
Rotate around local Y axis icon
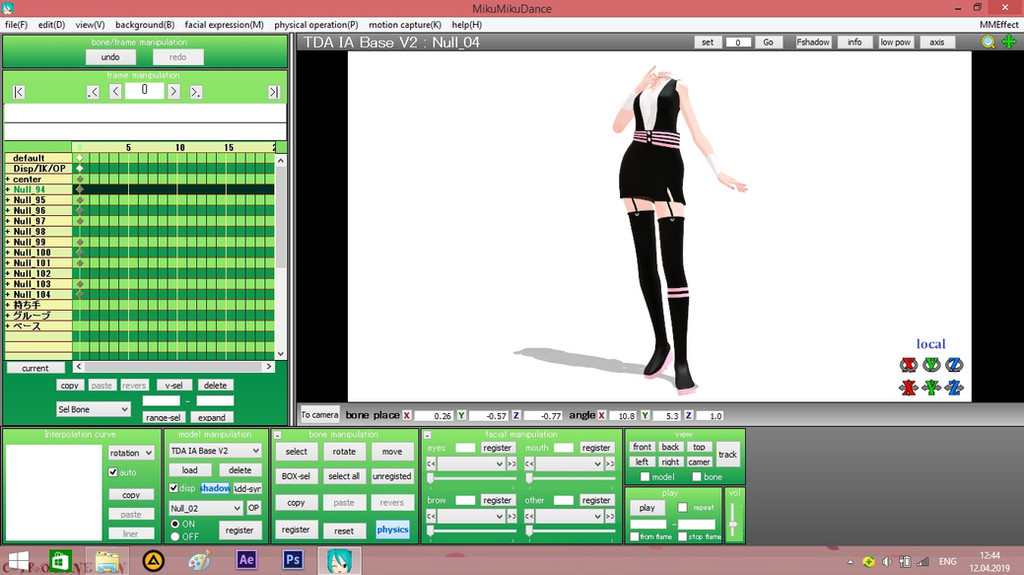(931, 365)
